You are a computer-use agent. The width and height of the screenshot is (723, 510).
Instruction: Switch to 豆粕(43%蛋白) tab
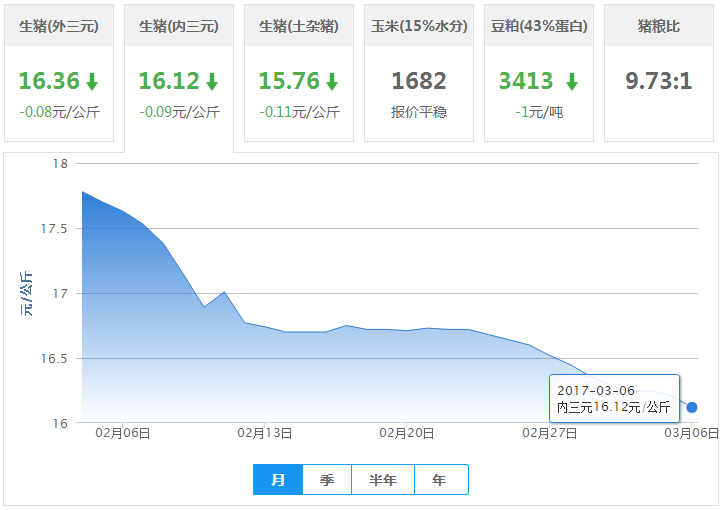pyautogui.click(x=539, y=27)
